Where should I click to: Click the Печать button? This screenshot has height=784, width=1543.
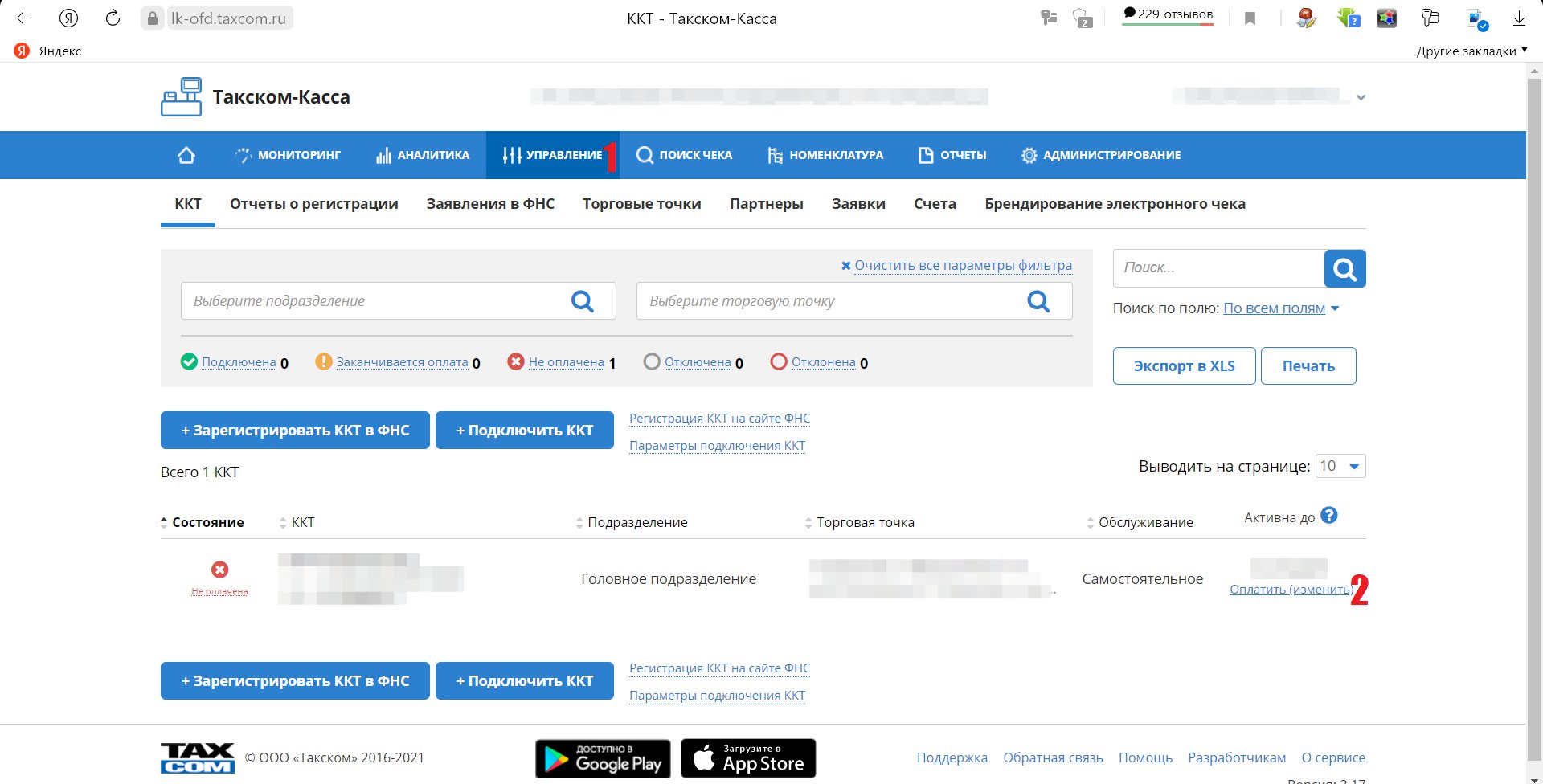(x=1308, y=365)
